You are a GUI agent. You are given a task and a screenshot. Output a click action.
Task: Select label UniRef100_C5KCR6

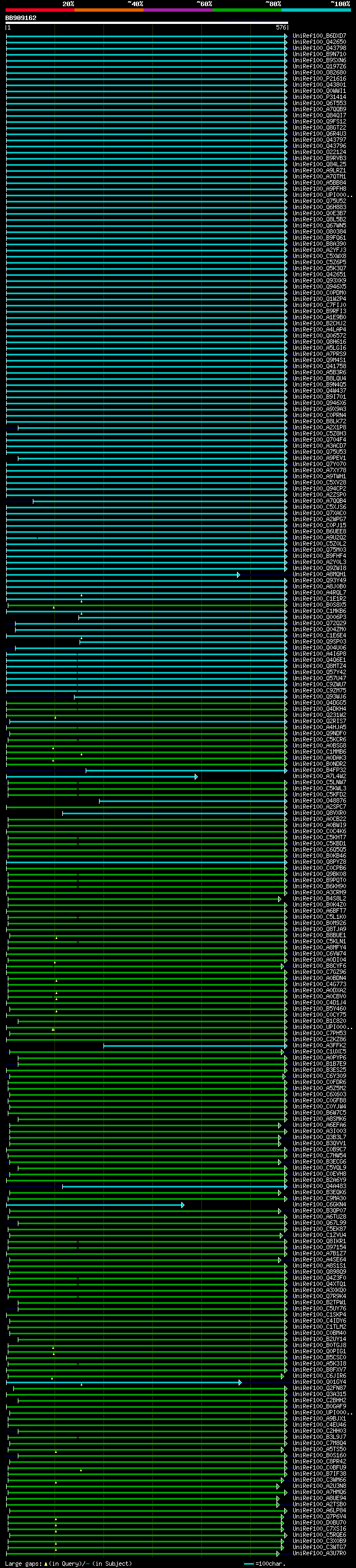click(319, 740)
